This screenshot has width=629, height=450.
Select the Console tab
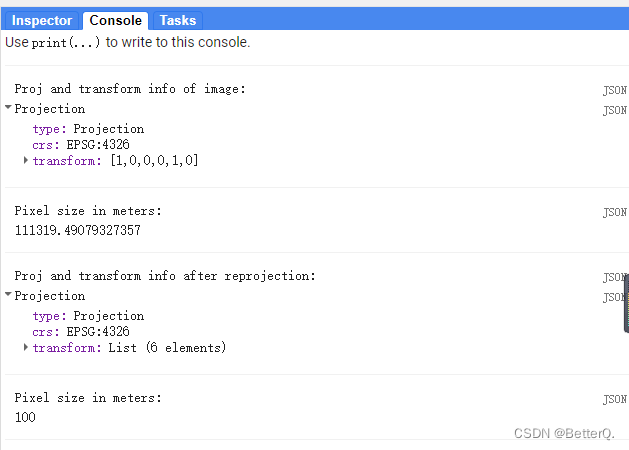click(x=116, y=20)
